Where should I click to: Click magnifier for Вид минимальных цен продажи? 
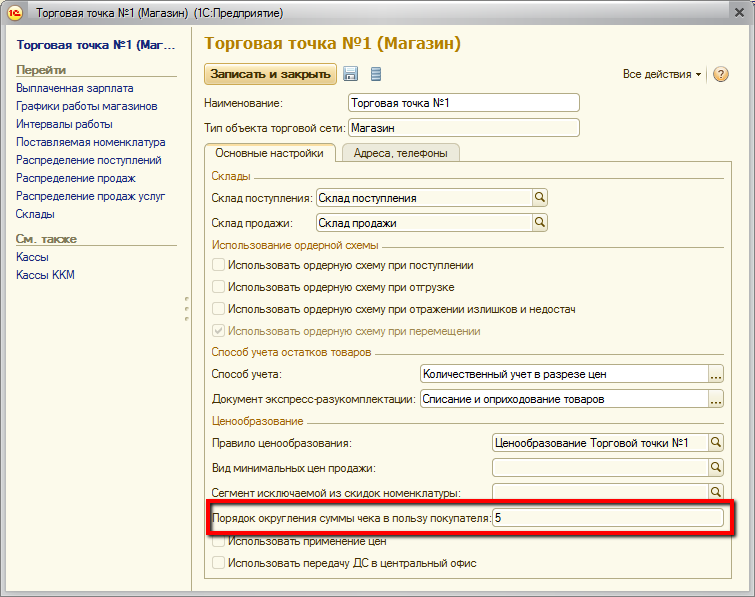tap(715, 467)
